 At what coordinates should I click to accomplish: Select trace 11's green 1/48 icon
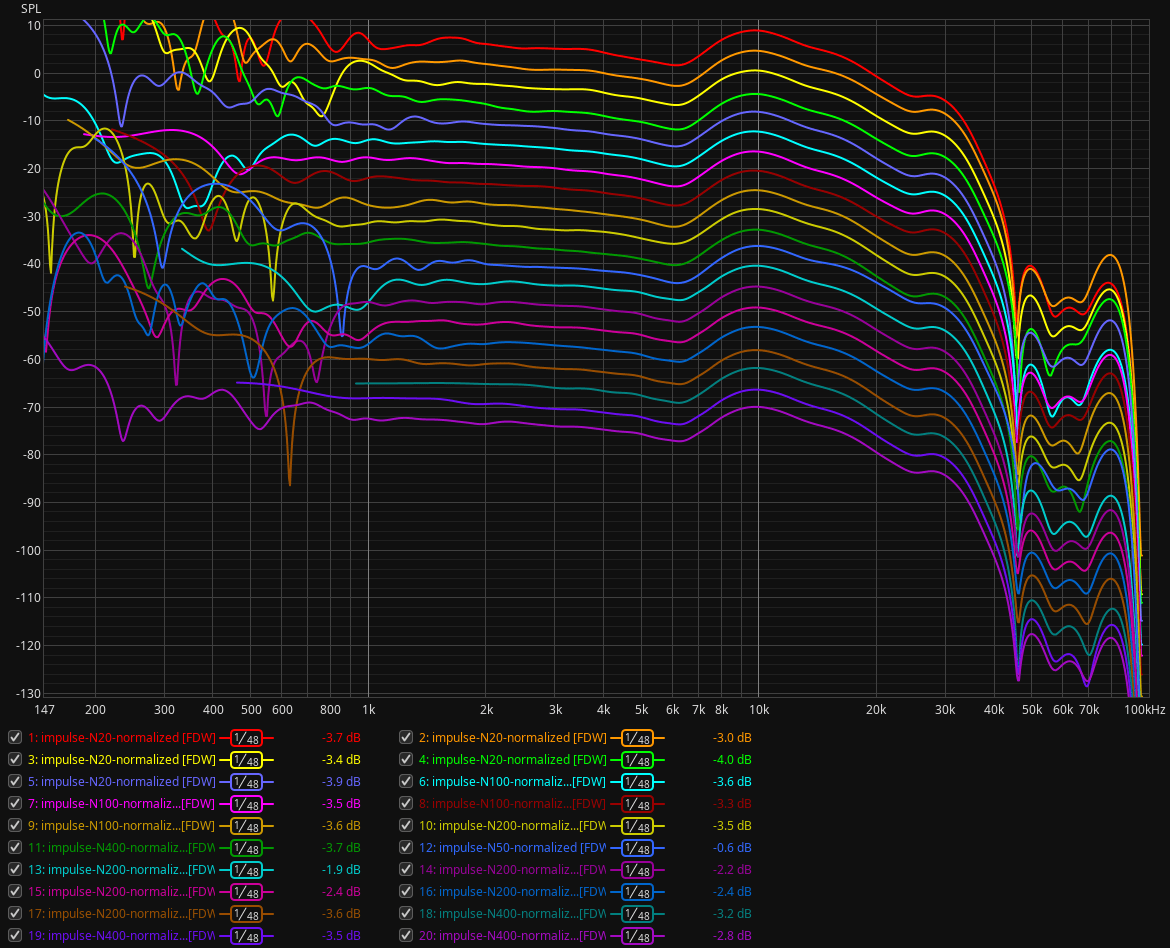(246, 848)
